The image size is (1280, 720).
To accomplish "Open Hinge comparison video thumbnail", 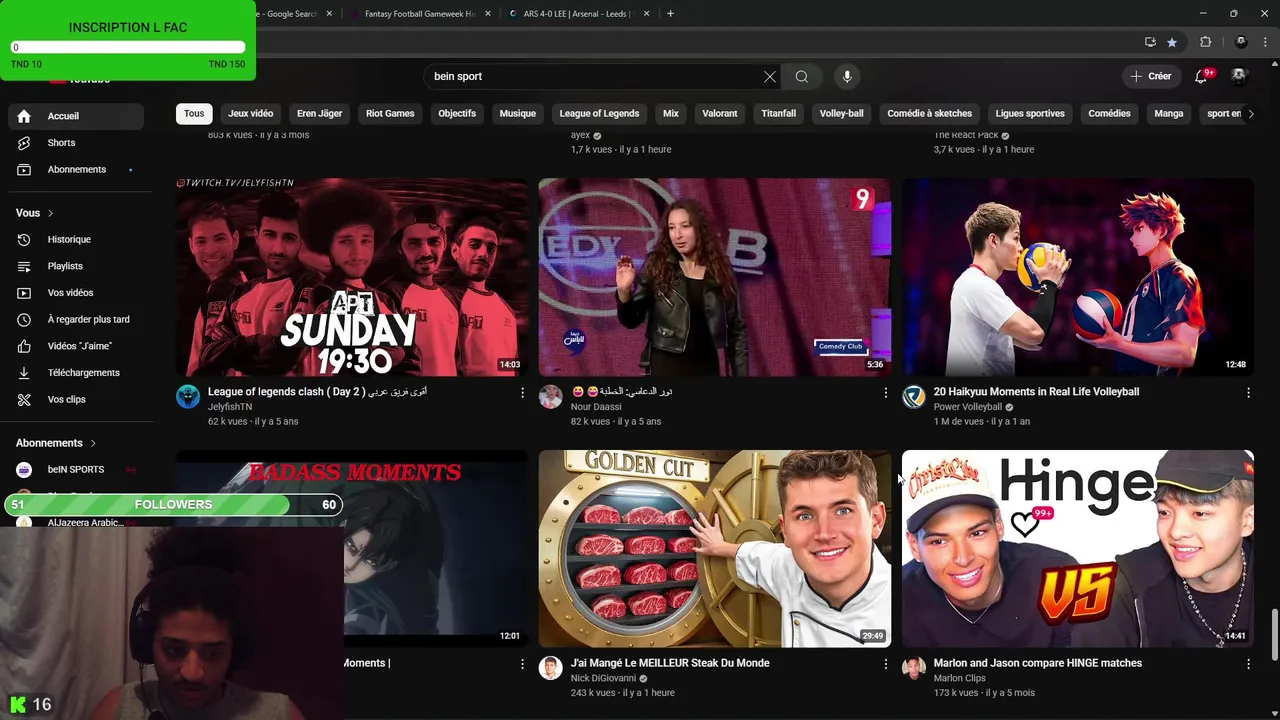I will tap(1078, 548).
